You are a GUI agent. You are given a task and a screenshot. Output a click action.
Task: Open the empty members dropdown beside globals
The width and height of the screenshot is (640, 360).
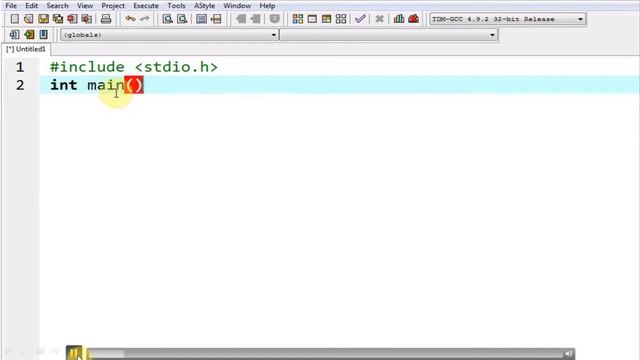pos(389,35)
